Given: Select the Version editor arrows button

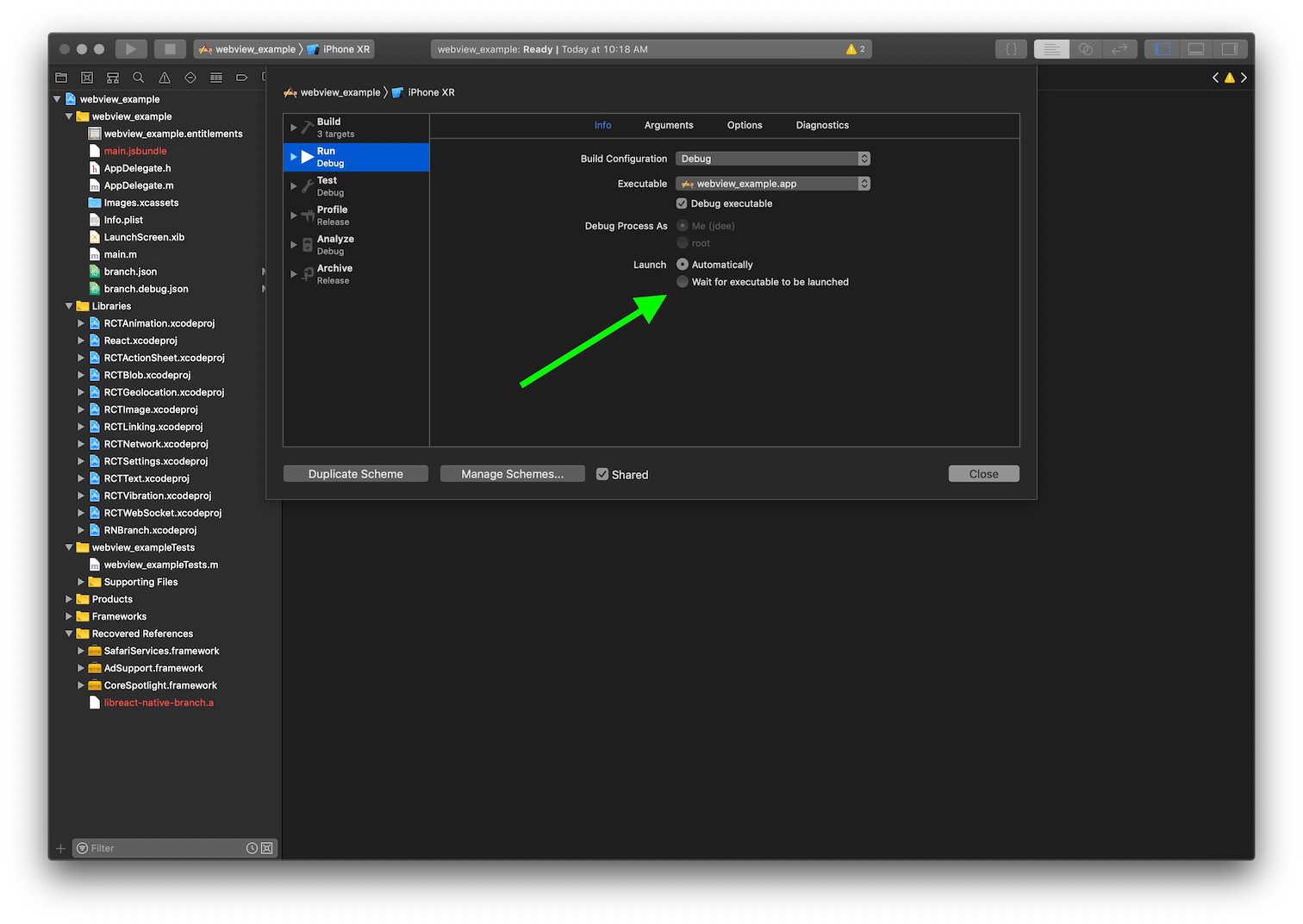Looking at the screenshot, I should coord(1119,49).
